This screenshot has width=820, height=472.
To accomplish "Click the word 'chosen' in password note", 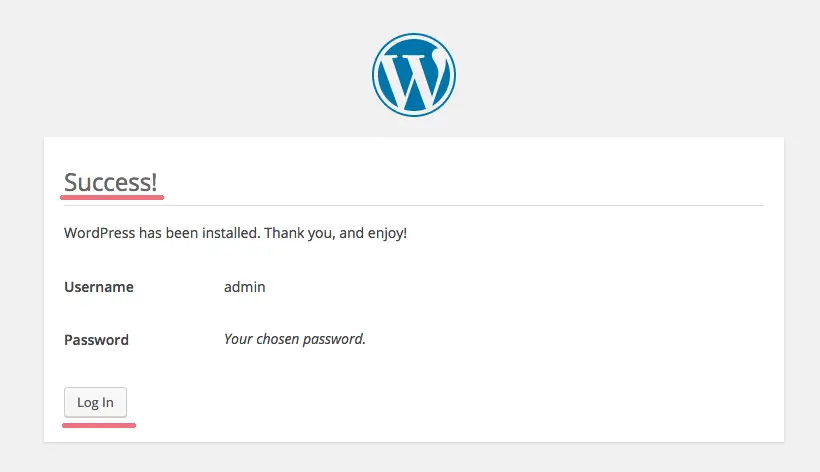I will 278,339.
